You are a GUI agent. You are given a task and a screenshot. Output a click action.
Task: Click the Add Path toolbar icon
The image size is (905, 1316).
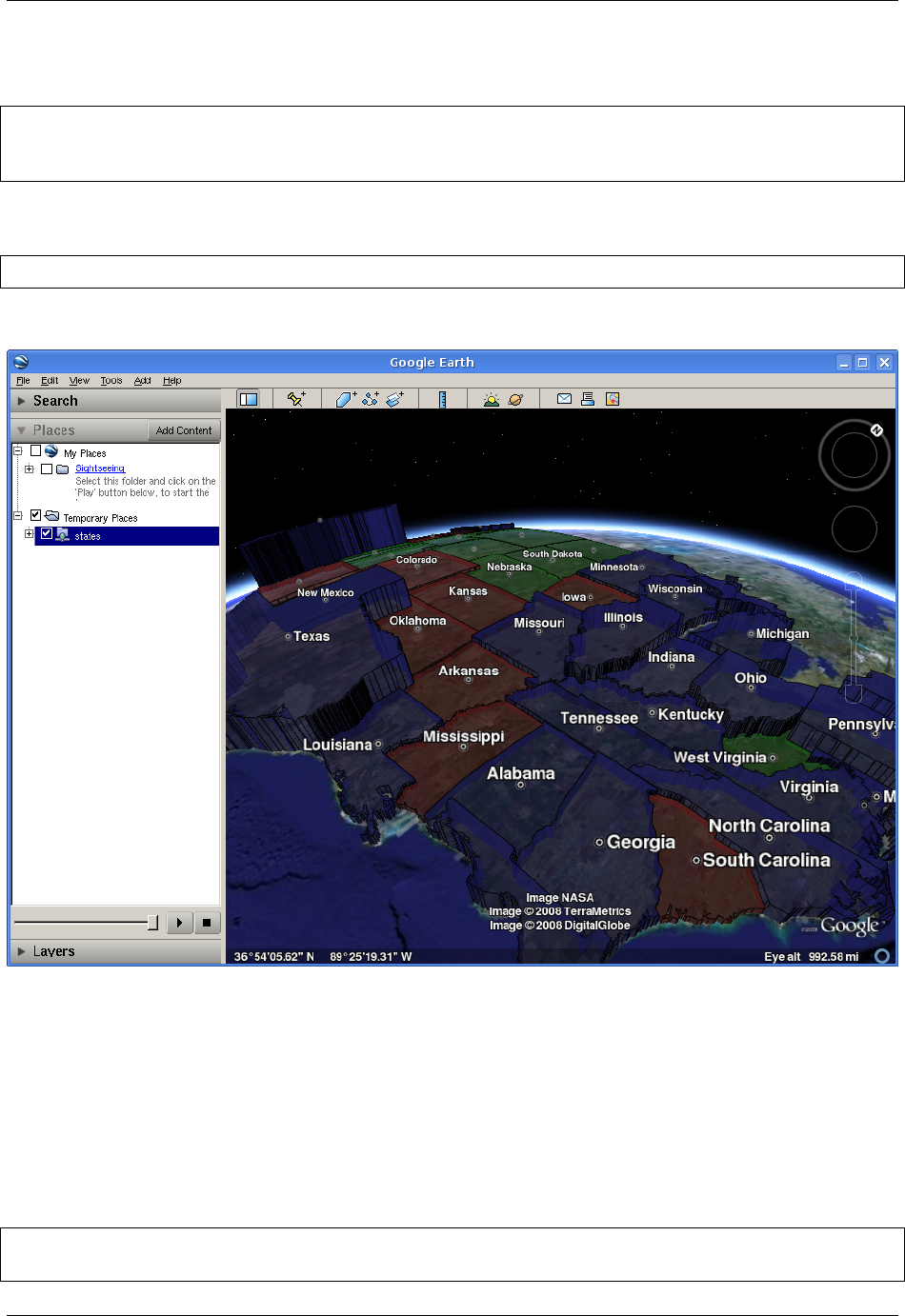tap(371, 399)
